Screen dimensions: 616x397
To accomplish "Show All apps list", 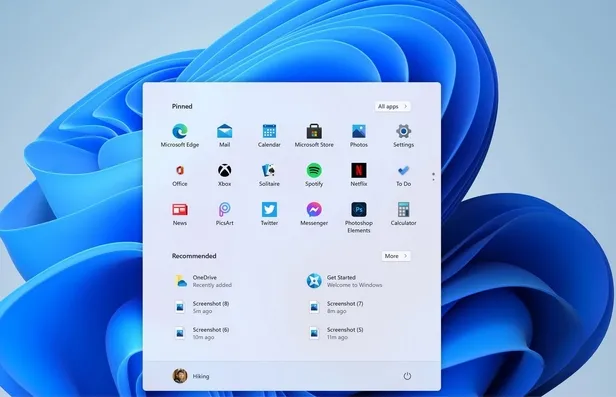I will coord(393,106).
